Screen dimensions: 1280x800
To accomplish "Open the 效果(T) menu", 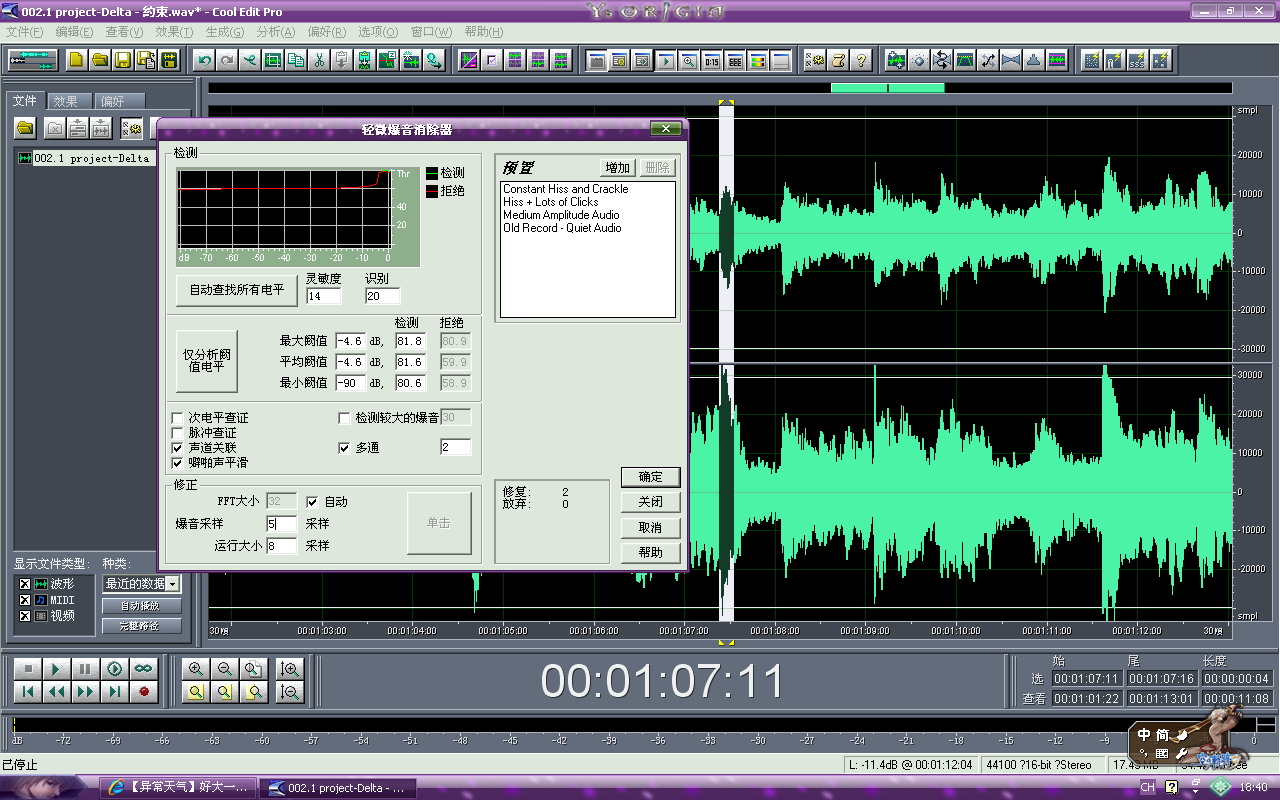I will pyautogui.click(x=173, y=32).
